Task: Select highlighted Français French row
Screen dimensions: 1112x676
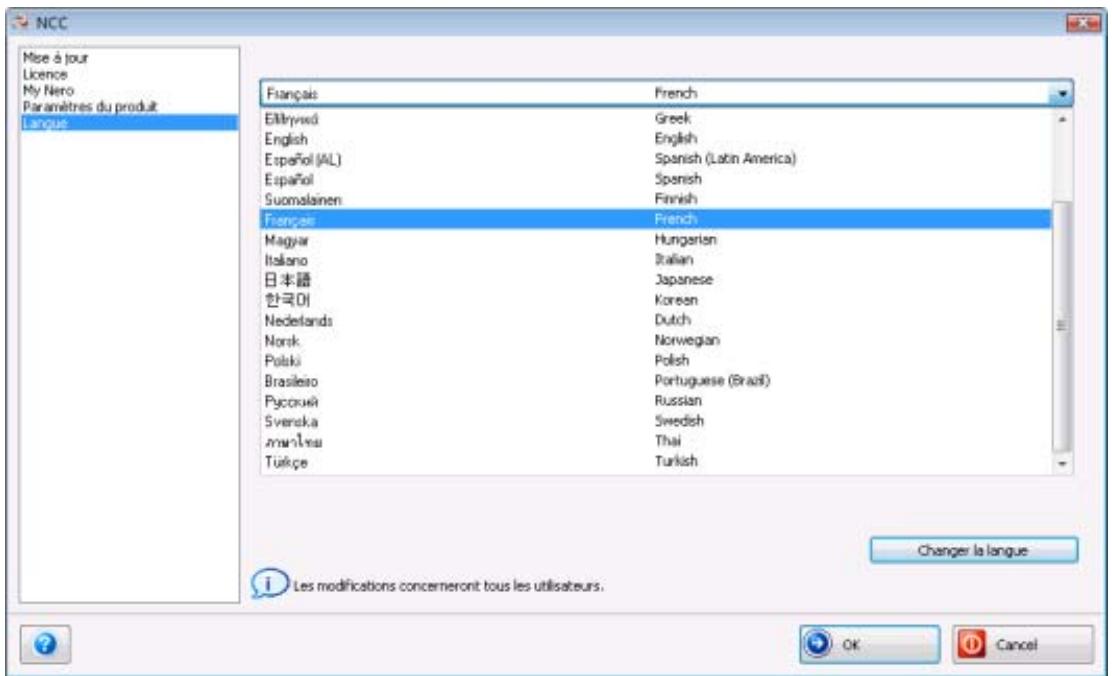Action: coord(656,219)
